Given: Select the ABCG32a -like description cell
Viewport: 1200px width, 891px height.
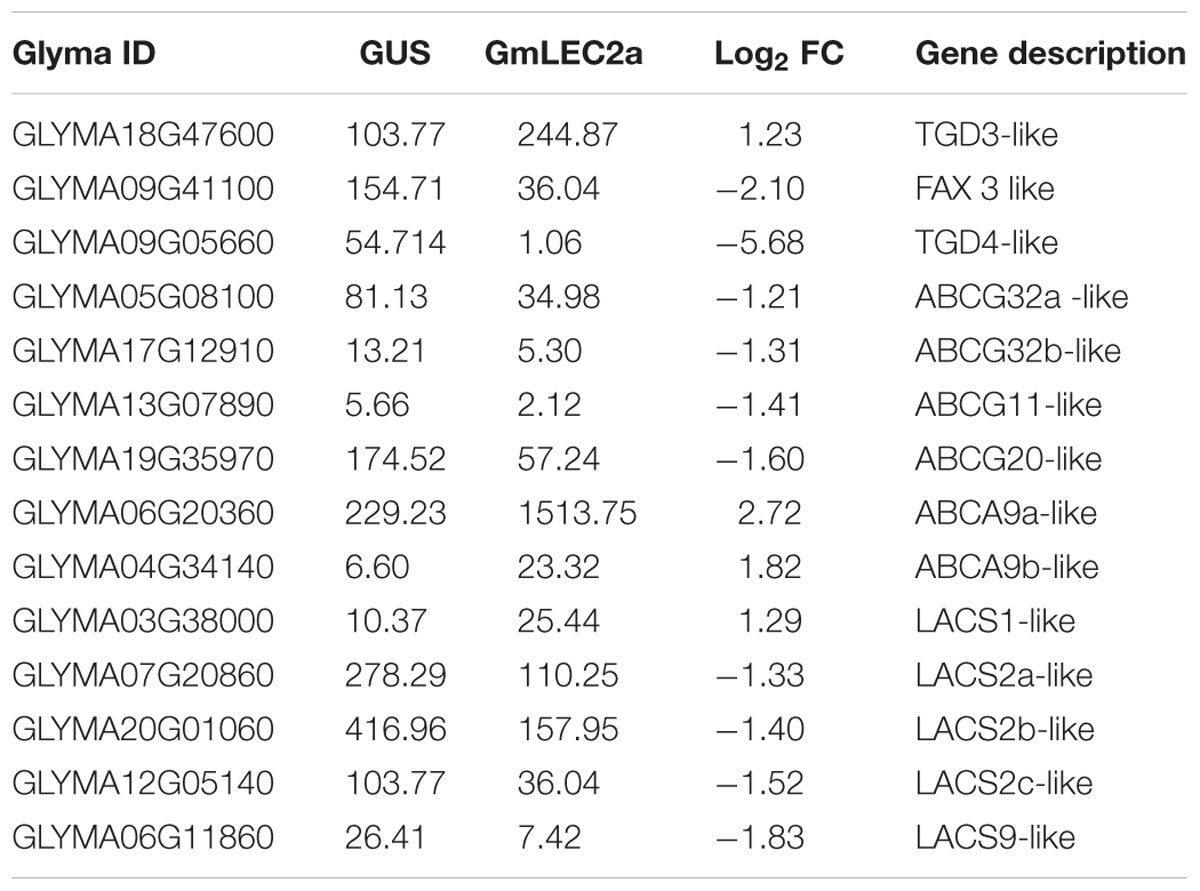Looking at the screenshot, I should tap(1021, 297).
